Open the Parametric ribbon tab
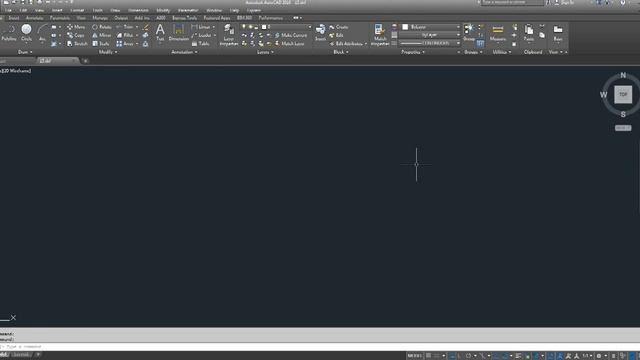The image size is (640, 360). click(x=60, y=18)
